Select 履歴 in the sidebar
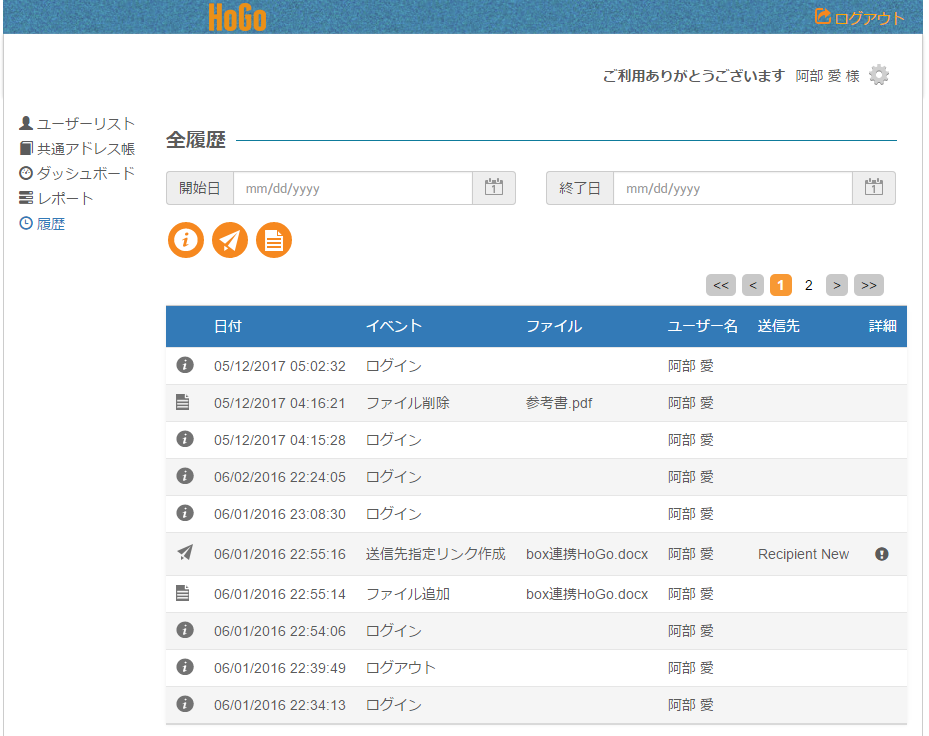 (50, 224)
